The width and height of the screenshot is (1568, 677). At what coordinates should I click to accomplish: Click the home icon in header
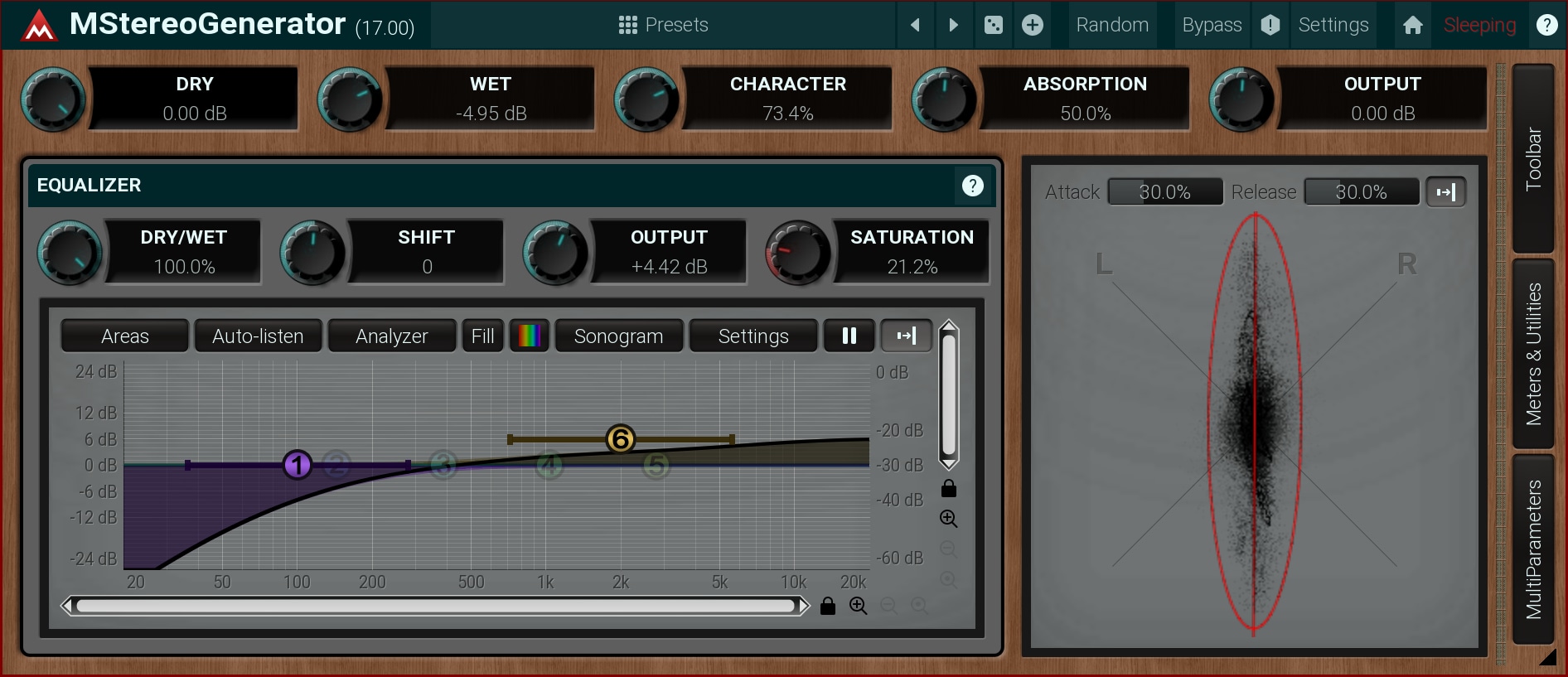(1412, 25)
